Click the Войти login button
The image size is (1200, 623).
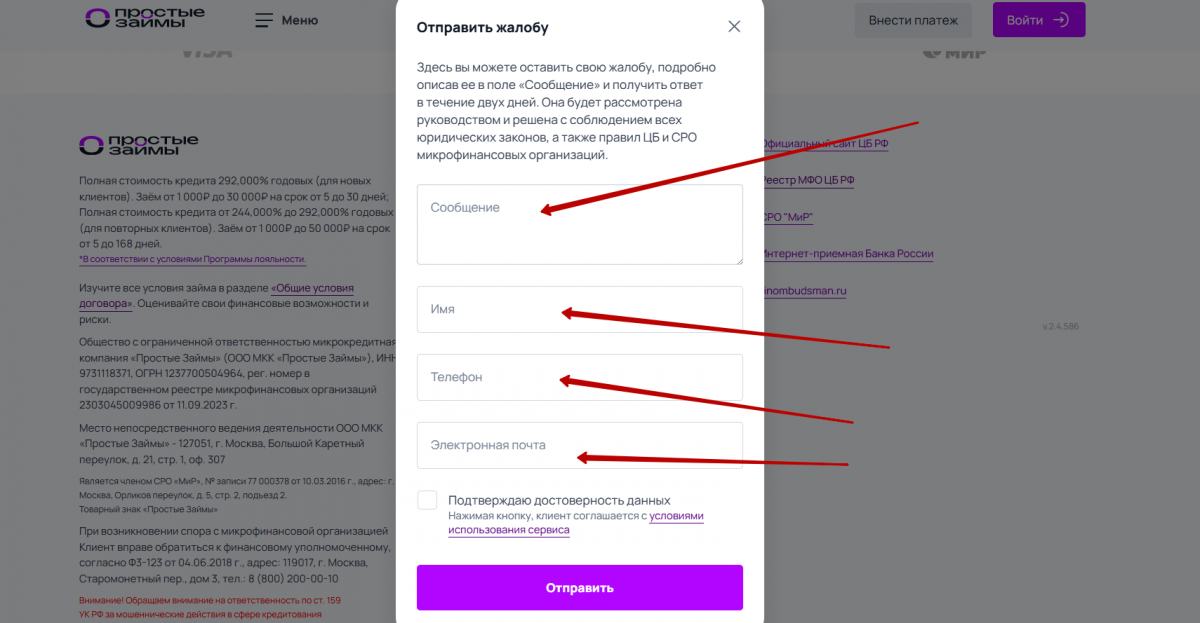pos(1038,20)
